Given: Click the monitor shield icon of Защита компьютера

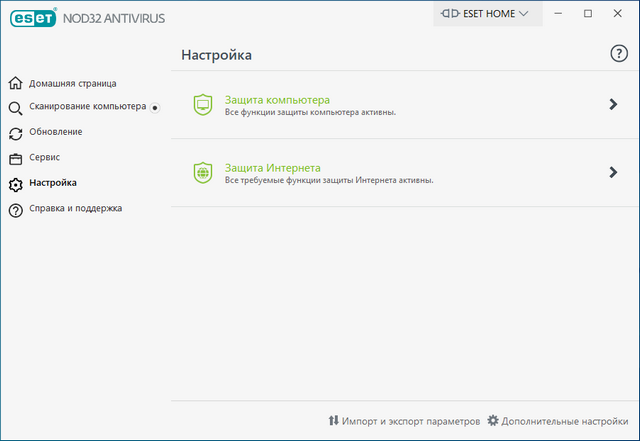Looking at the screenshot, I should tap(203, 105).
